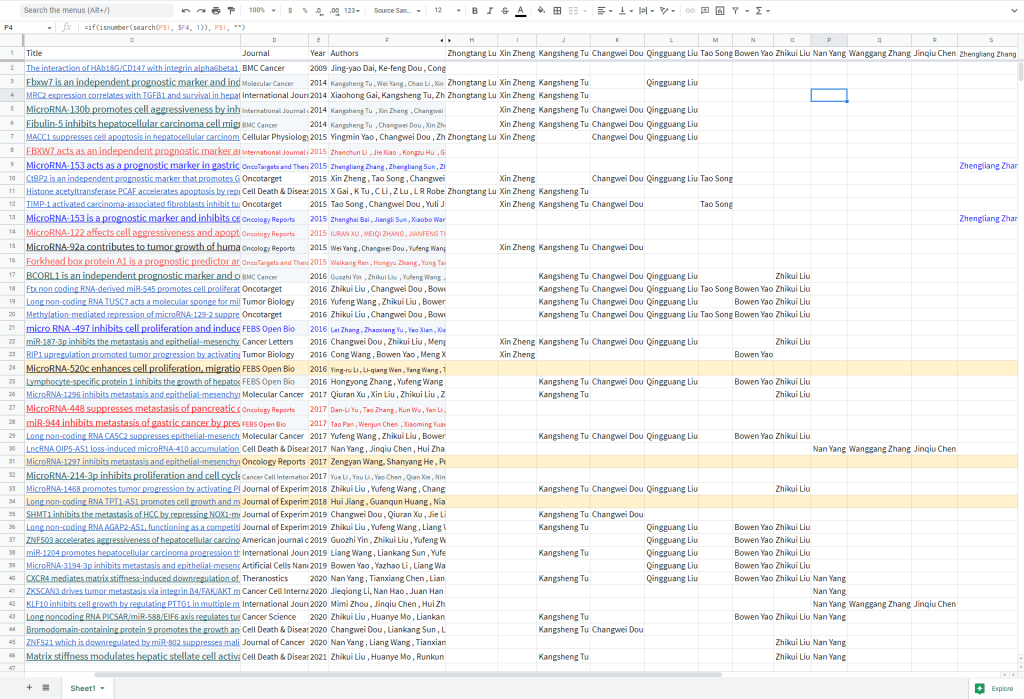Open the Source Sans font dropdown

point(396,10)
